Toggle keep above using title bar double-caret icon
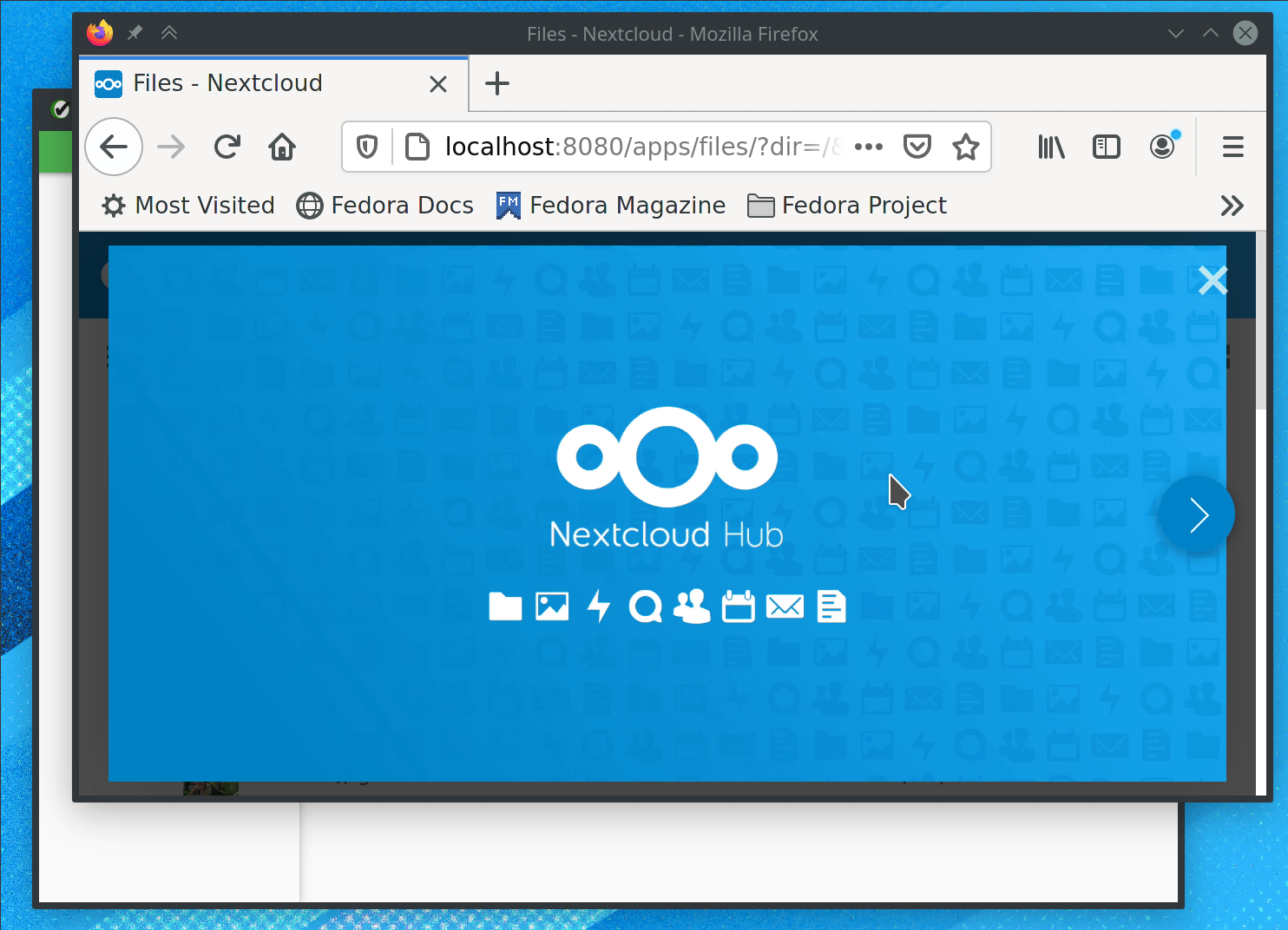Viewport: 1288px width, 930px height. 169,33
